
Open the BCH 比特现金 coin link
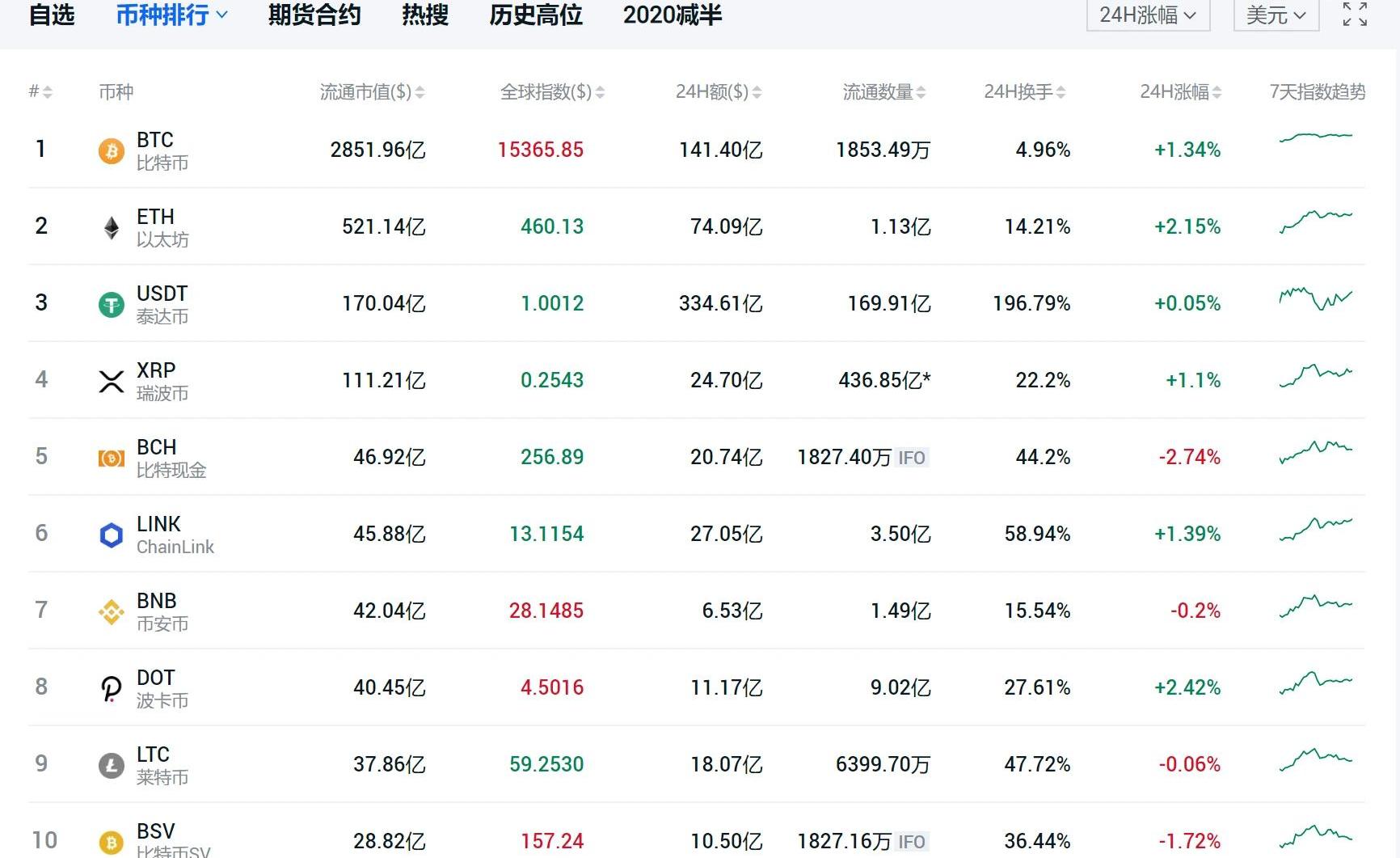coord(171,458)
